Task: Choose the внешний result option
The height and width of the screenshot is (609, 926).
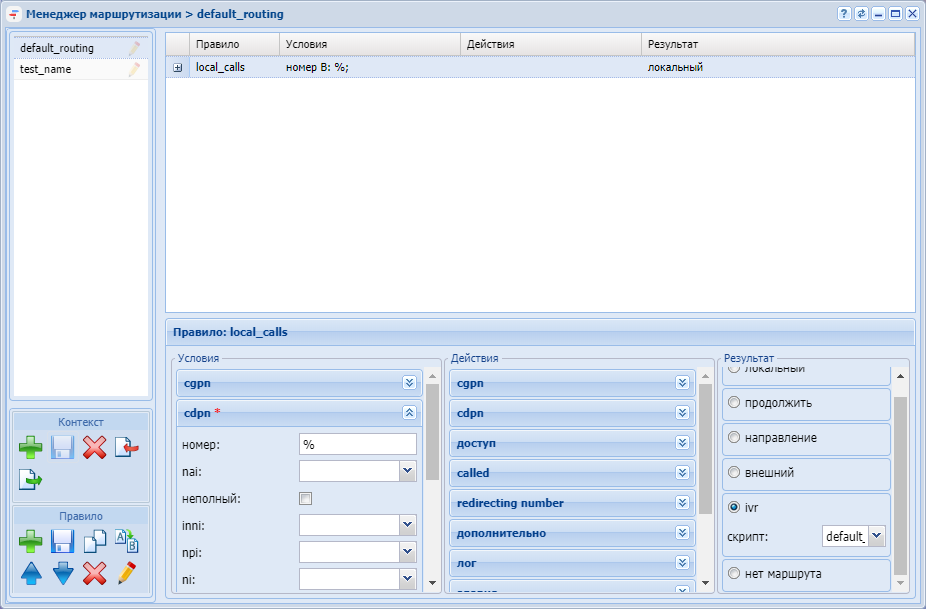Action: click(734, 473)
